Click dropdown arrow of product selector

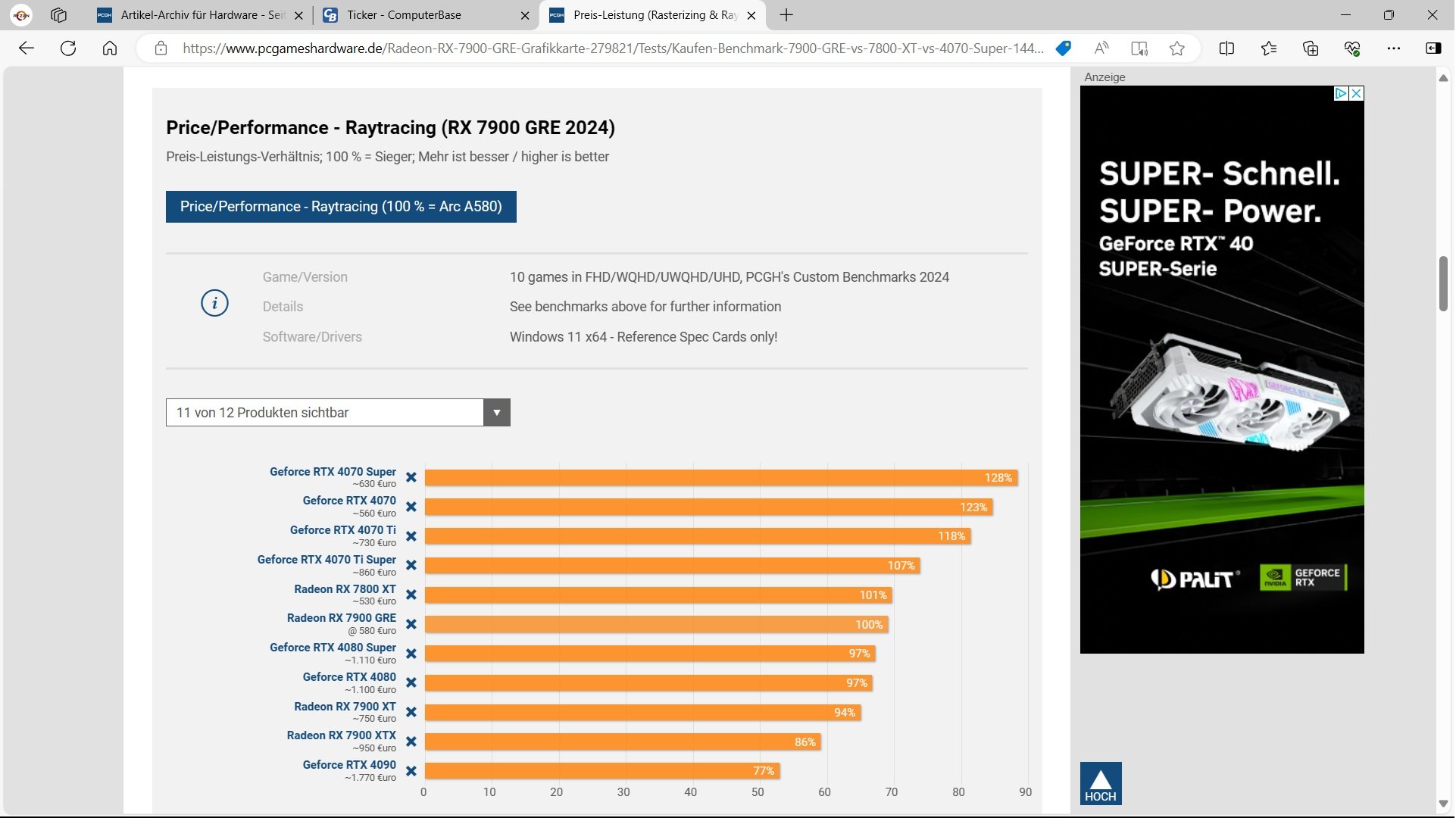(x=497, y=413)
